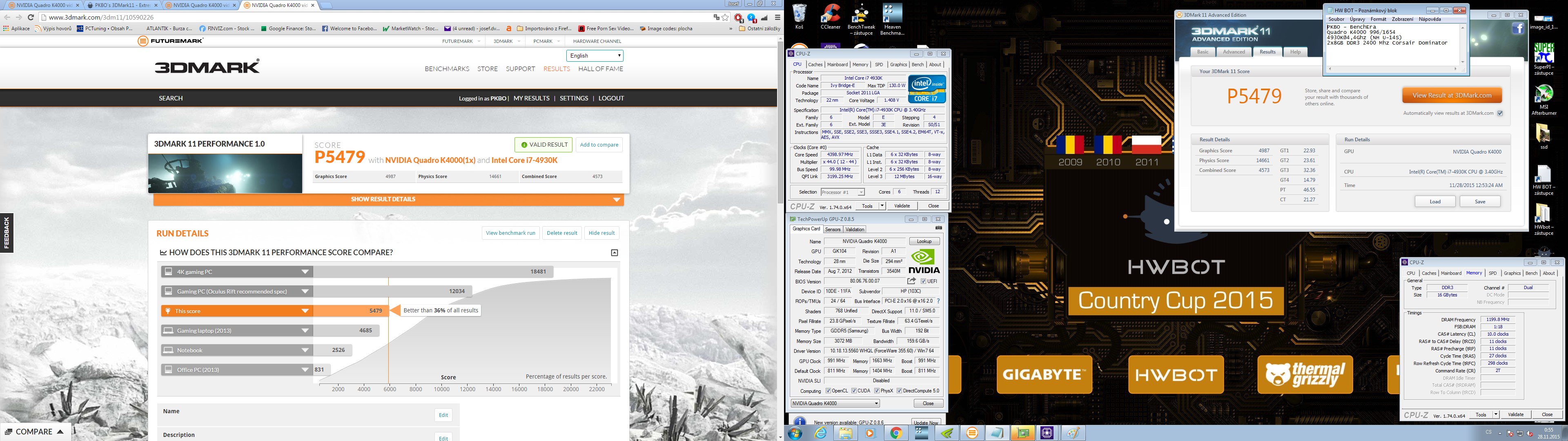Click the GPU-Z screenshot camera icon

pos(939,228)
